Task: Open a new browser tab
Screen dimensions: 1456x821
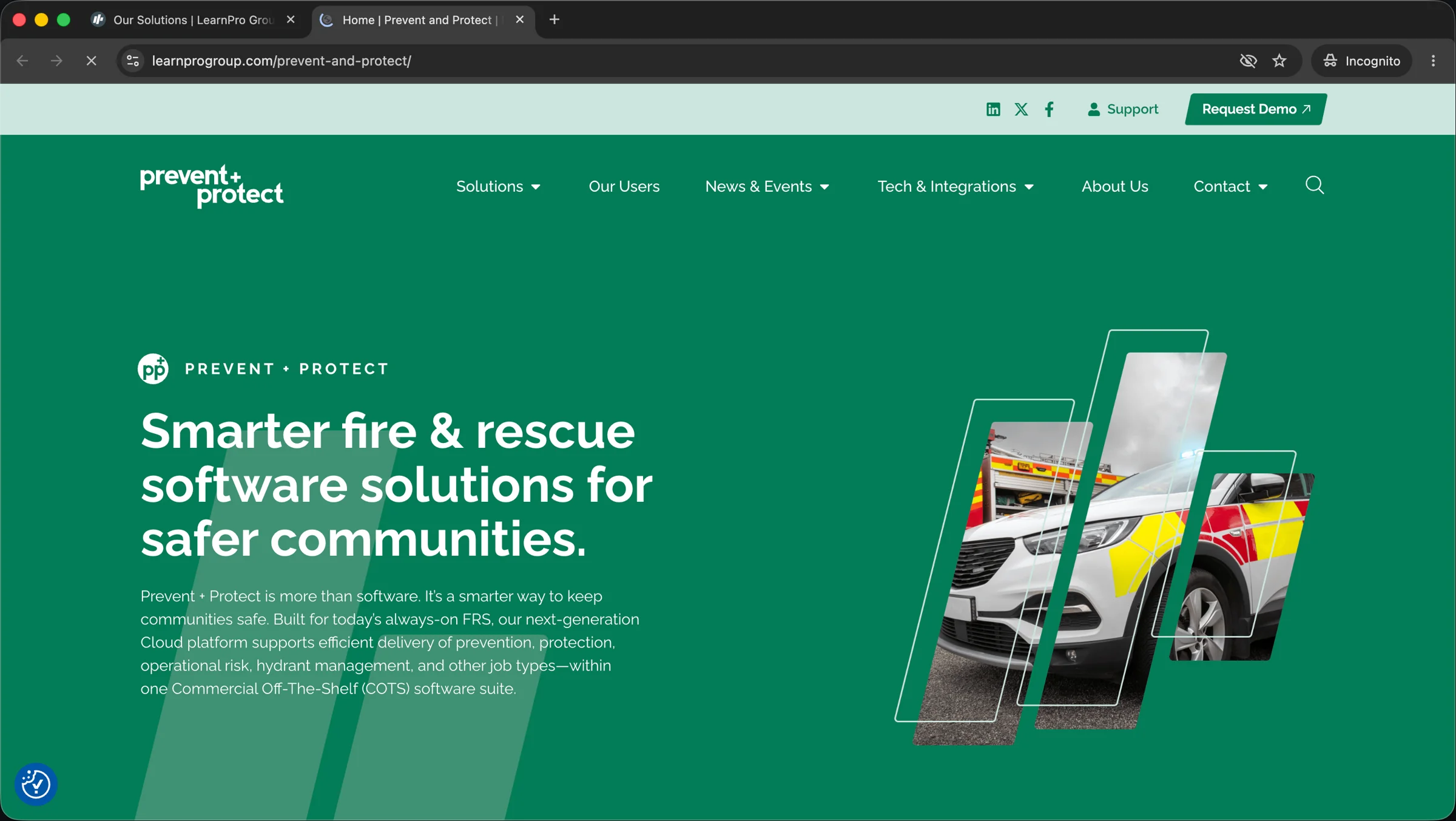Action: [x=554, y=20]
